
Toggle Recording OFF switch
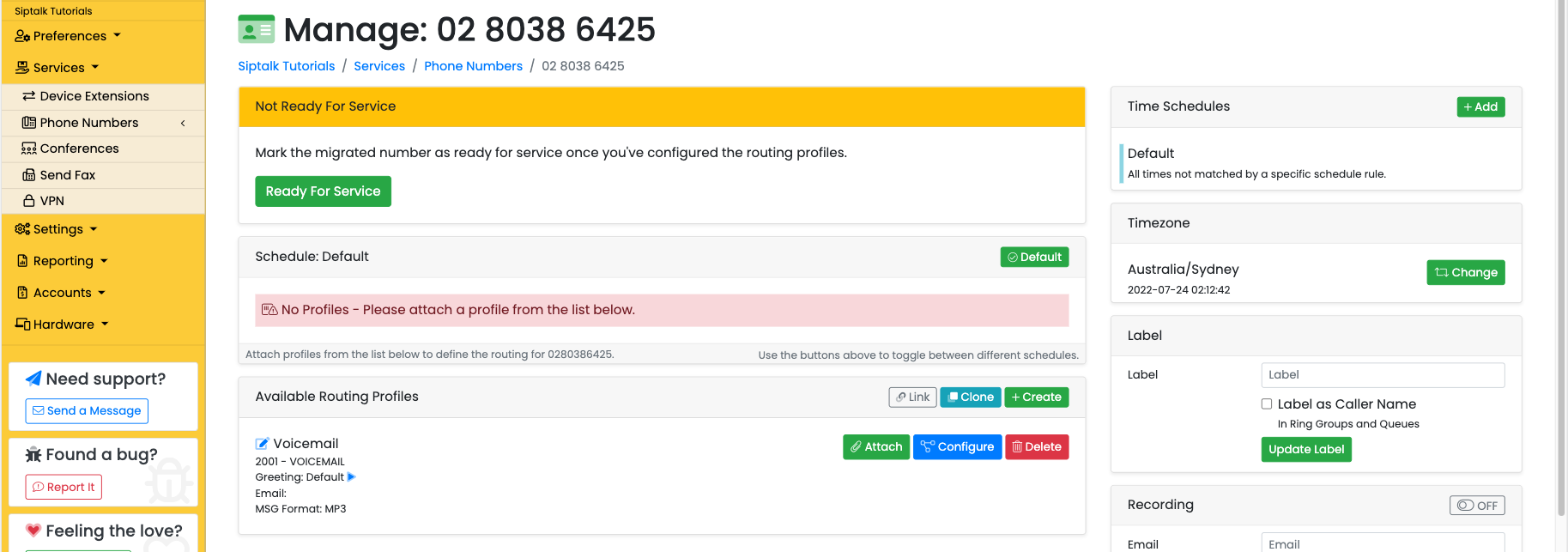(1477, 506)
